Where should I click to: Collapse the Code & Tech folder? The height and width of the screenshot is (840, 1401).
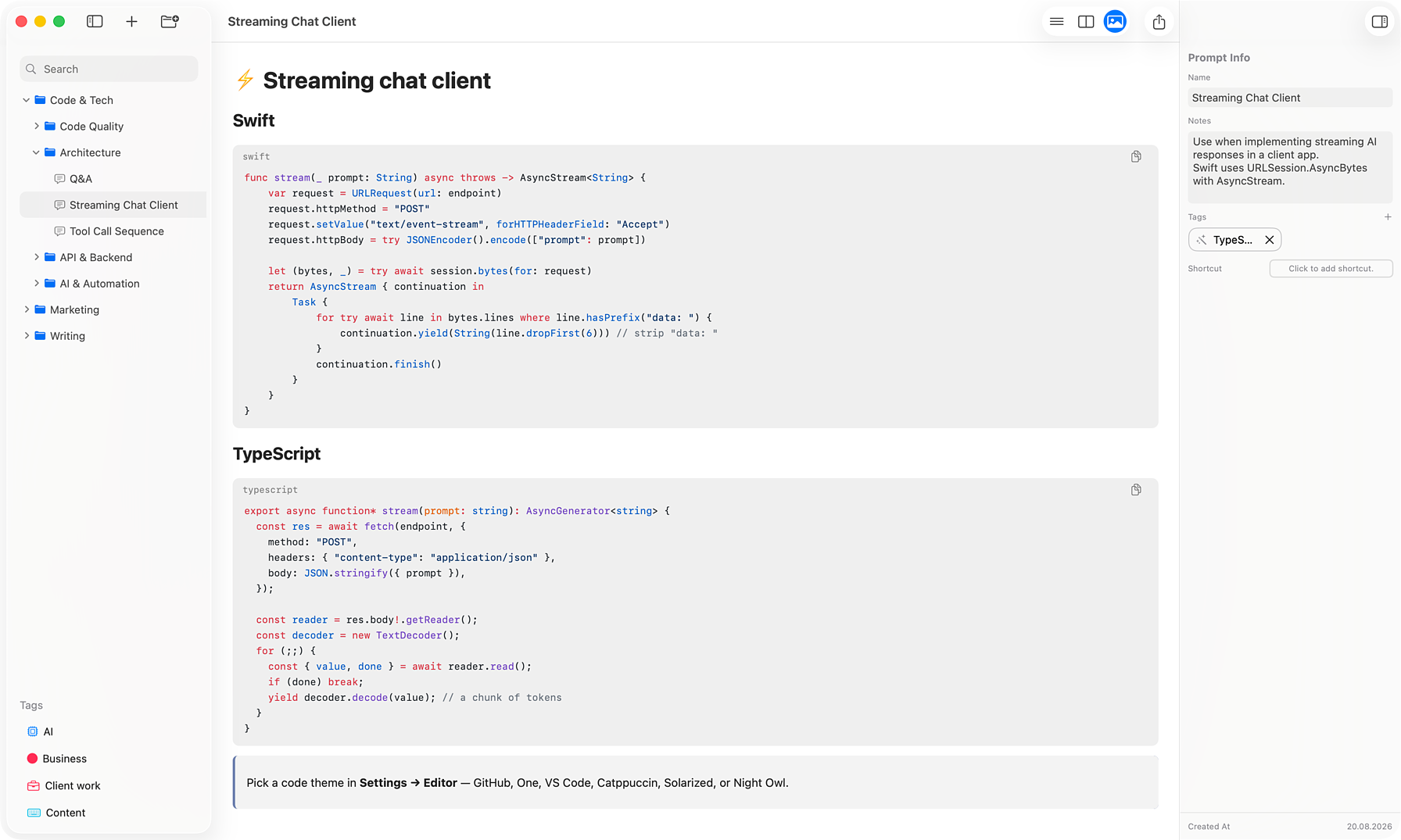(26, 100)
